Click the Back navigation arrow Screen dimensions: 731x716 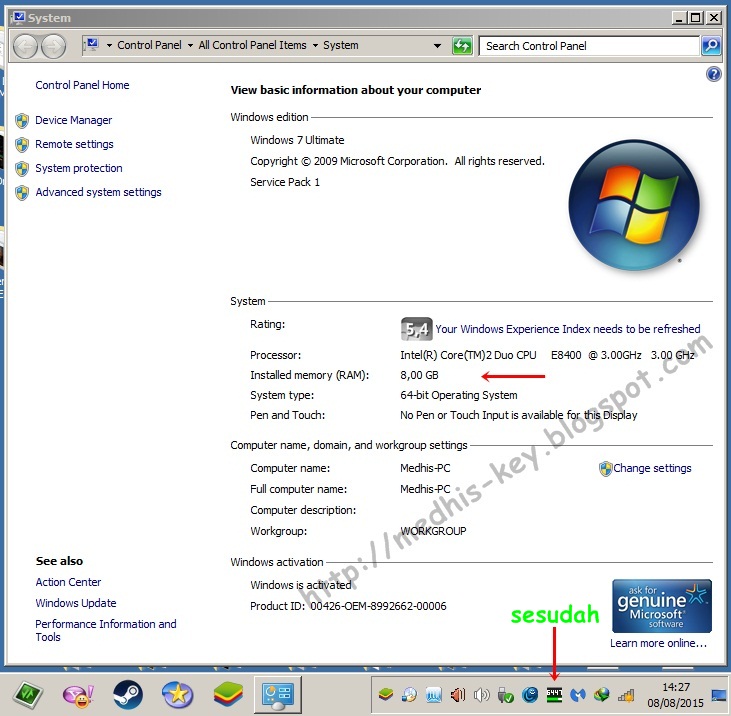point(25,46)
